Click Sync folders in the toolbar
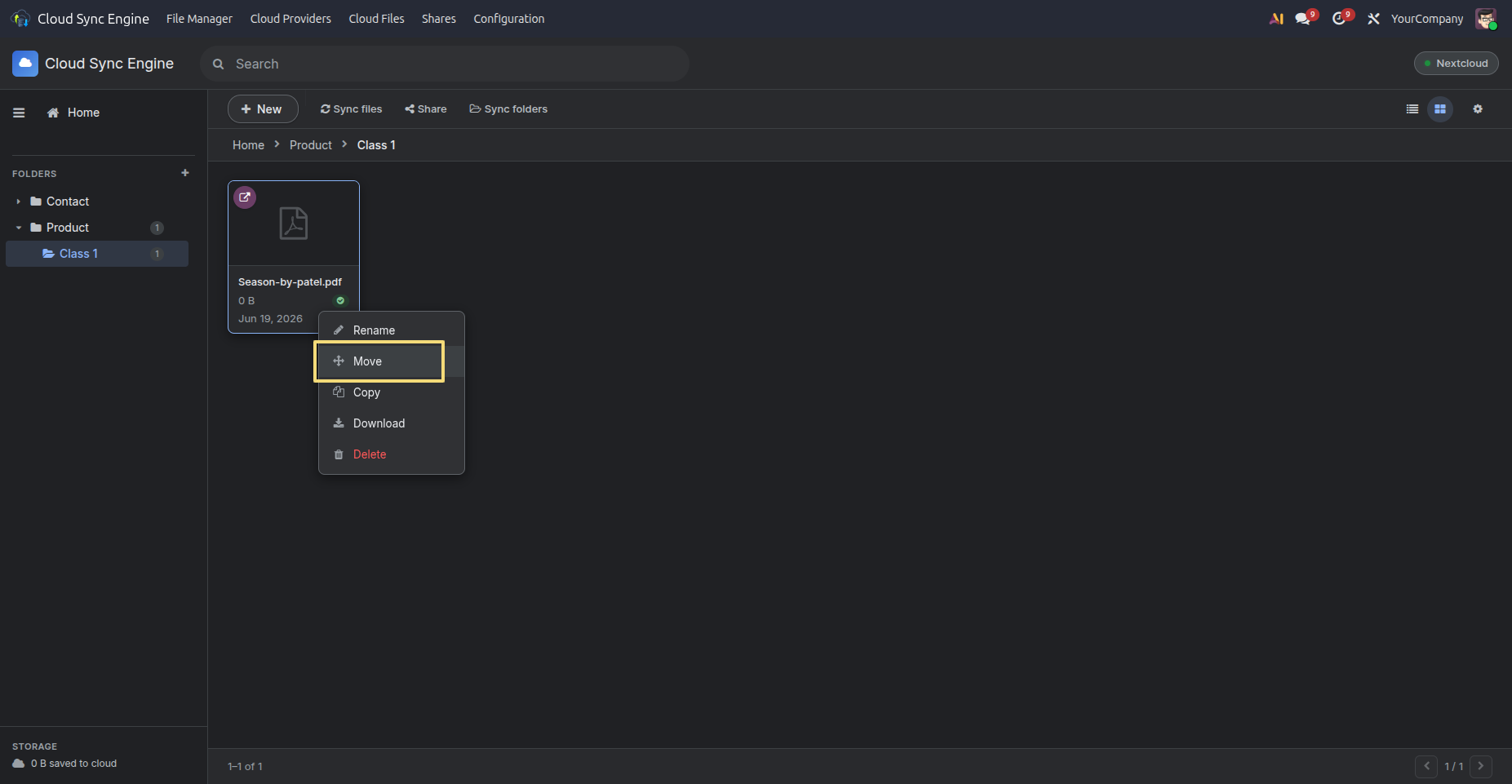This screenshot has height=784, width=1512. pos(508,109)
